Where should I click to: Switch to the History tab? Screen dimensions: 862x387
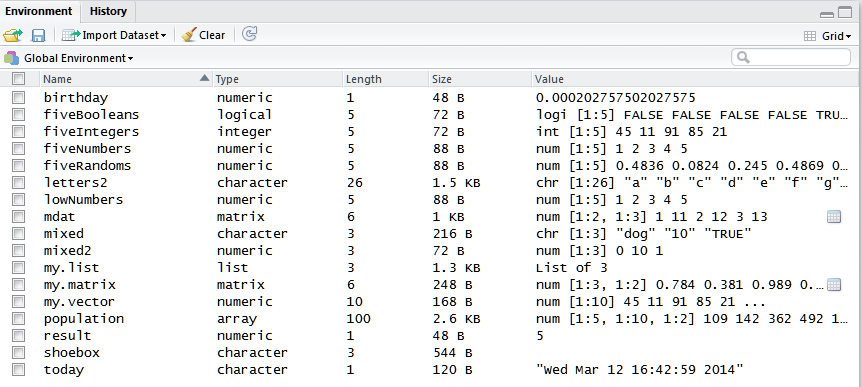click(108, 11)
